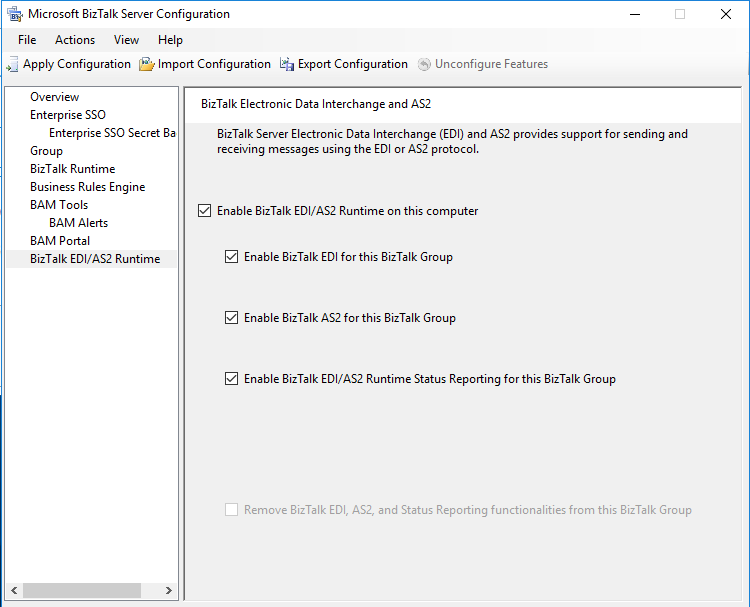Screen dimensions: 750x607
Task: Toggle Enable BizTalk AS2 for this BizTalk Group
Action: click(232, 318)
